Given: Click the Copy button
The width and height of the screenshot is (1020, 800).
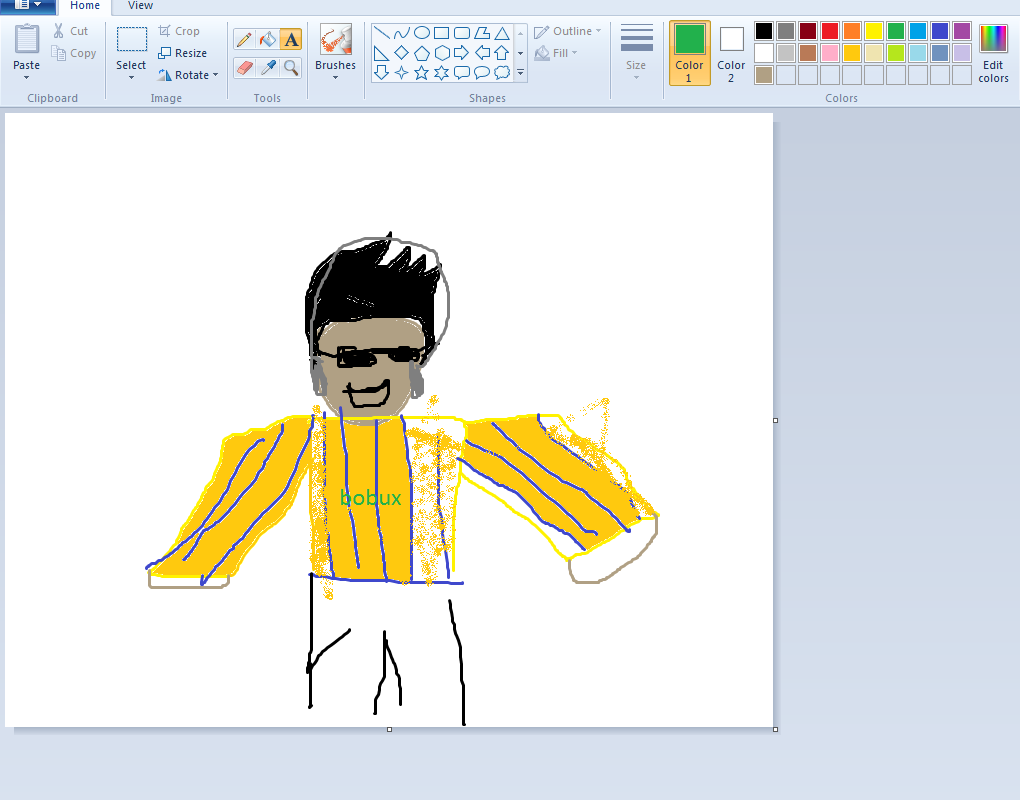Looking at the screenshot, I should tap(74, 53).
